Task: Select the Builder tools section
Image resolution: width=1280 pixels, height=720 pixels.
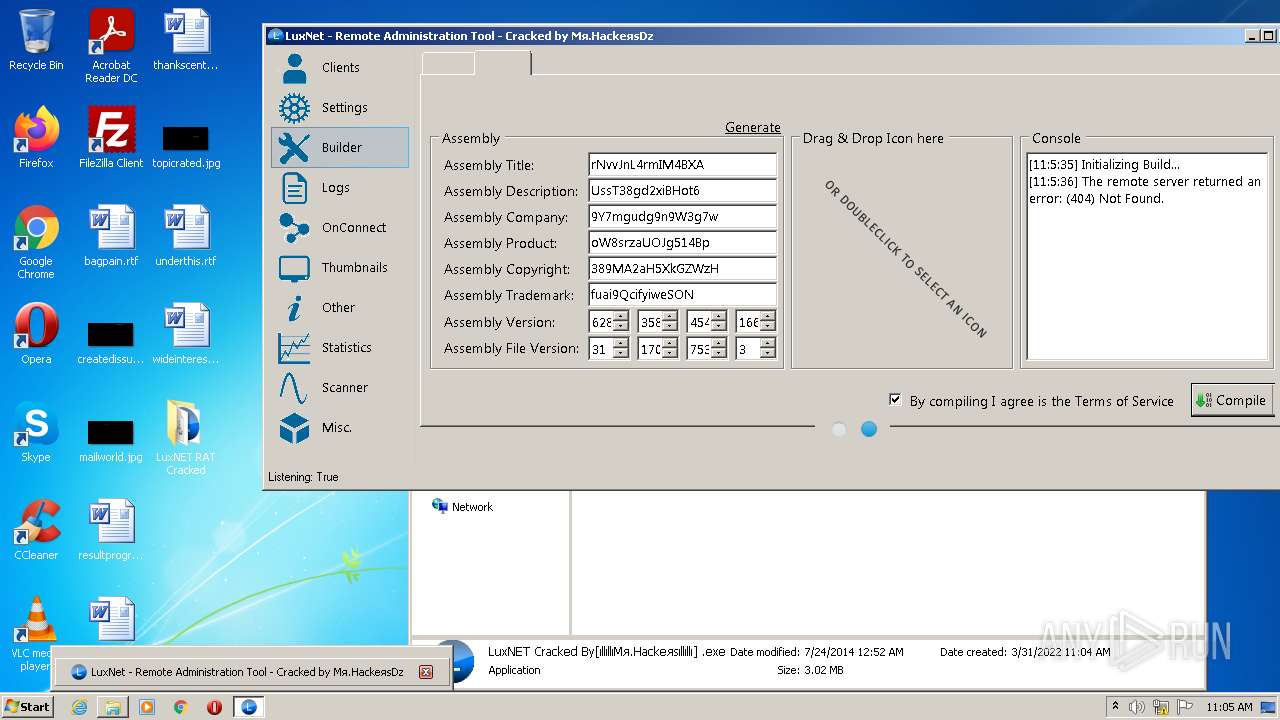Action: point(340,148)
